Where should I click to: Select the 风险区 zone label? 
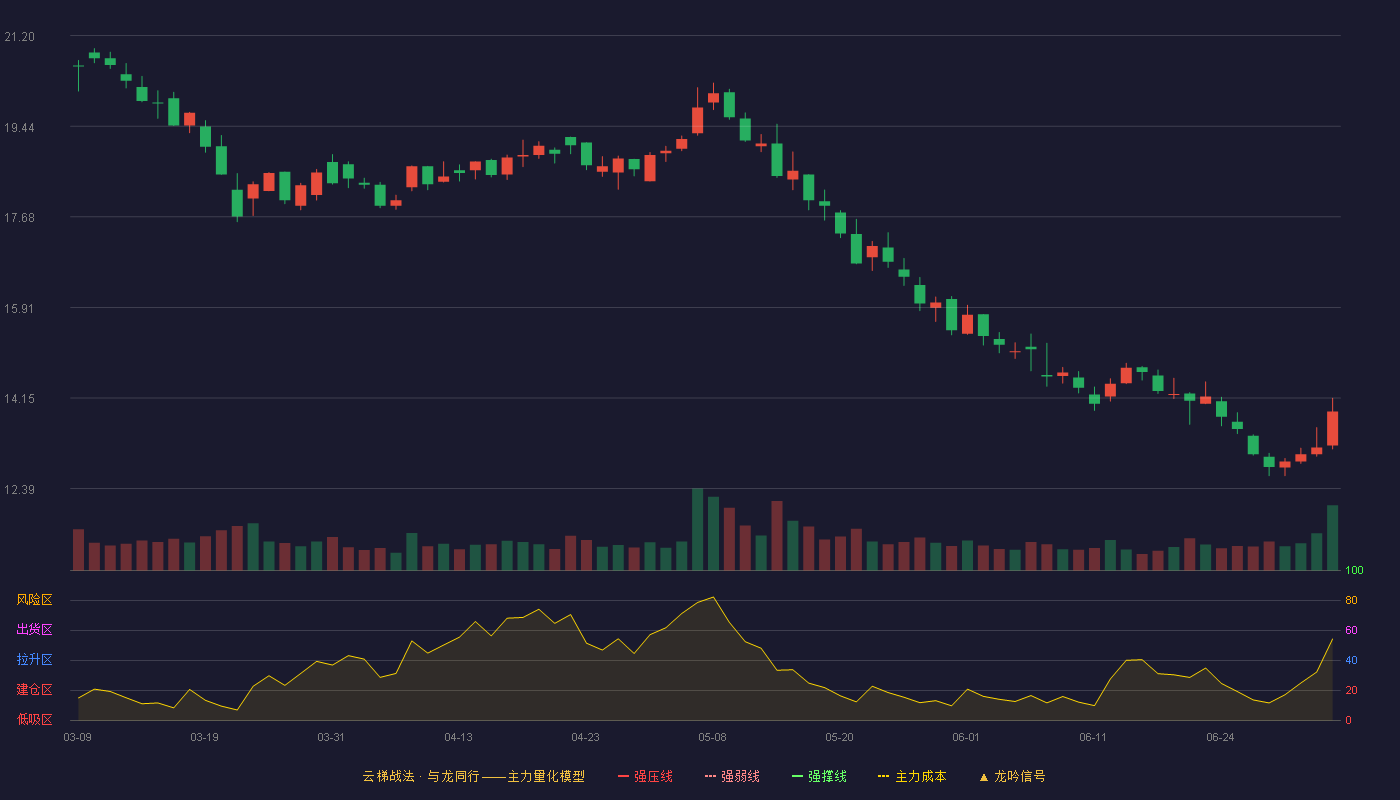point(34,600)
